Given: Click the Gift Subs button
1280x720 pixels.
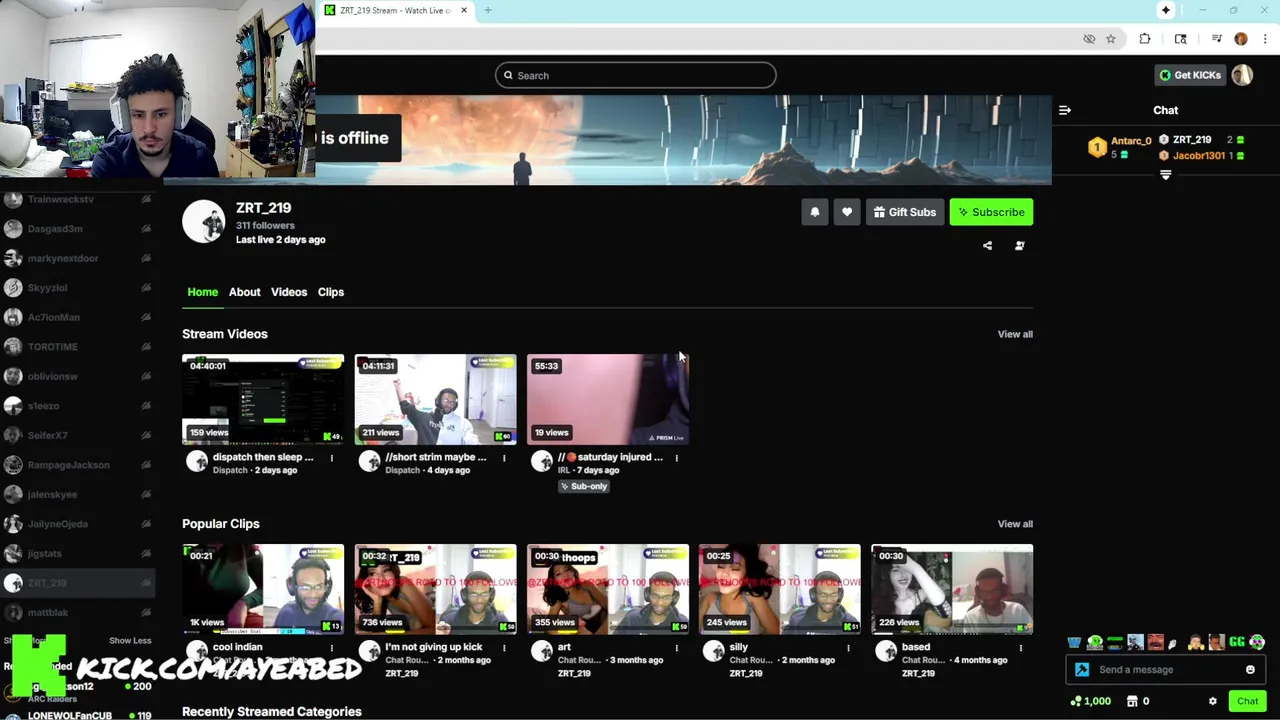Looking at the screenshot, I should pos(905,212).
